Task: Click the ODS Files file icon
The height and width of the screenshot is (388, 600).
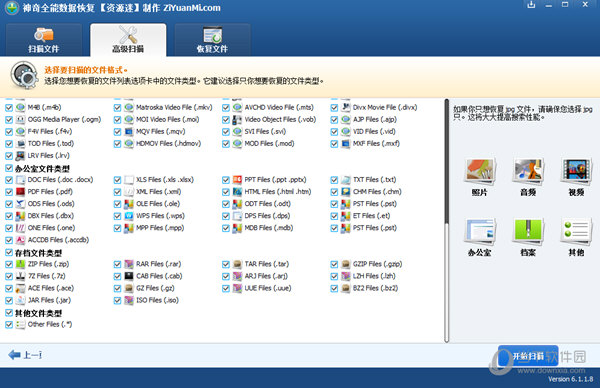Action: [20, 204]
